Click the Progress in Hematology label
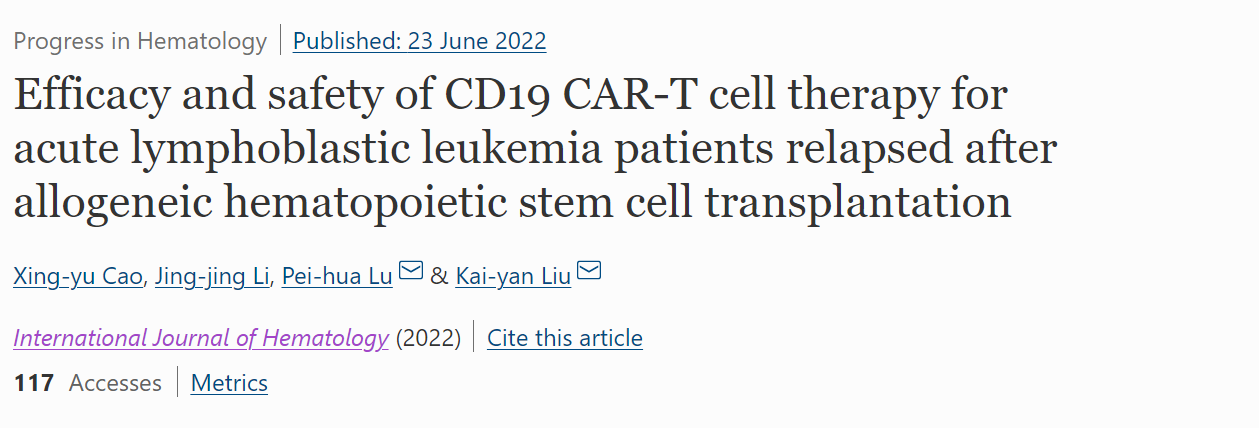The width and height of the screenshot is (1259, 428). point(140,41)
